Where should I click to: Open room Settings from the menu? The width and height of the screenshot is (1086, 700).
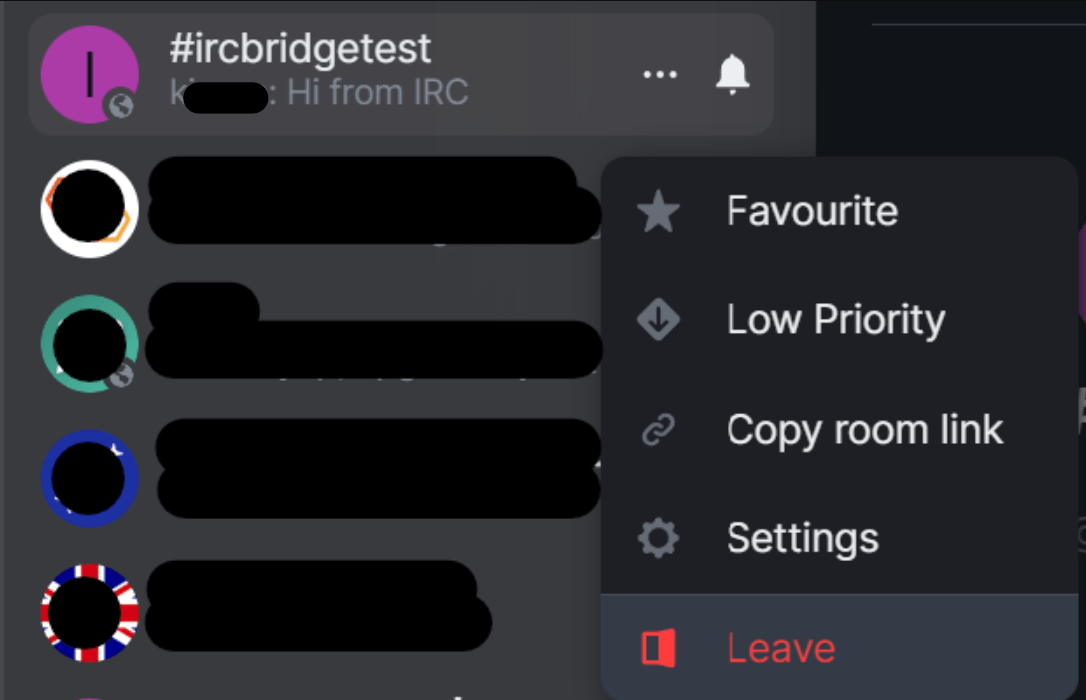pyautogui.click(x=838, y=538)
